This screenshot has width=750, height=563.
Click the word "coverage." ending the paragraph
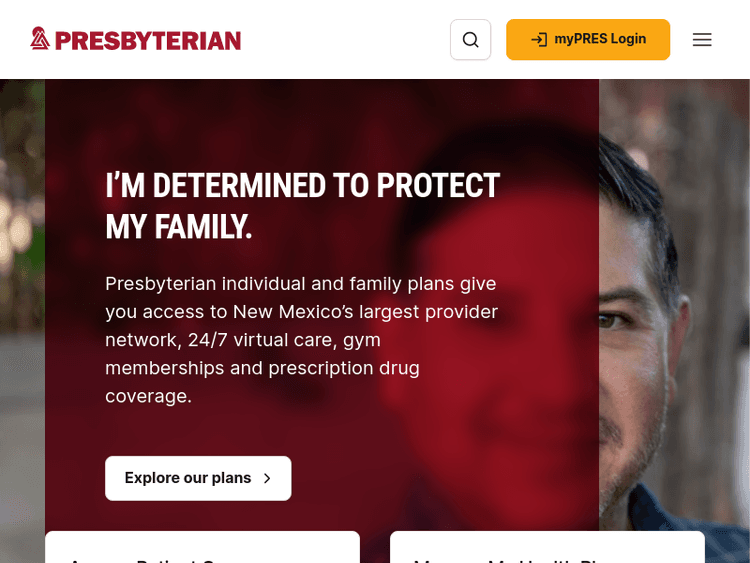(148, 396)
